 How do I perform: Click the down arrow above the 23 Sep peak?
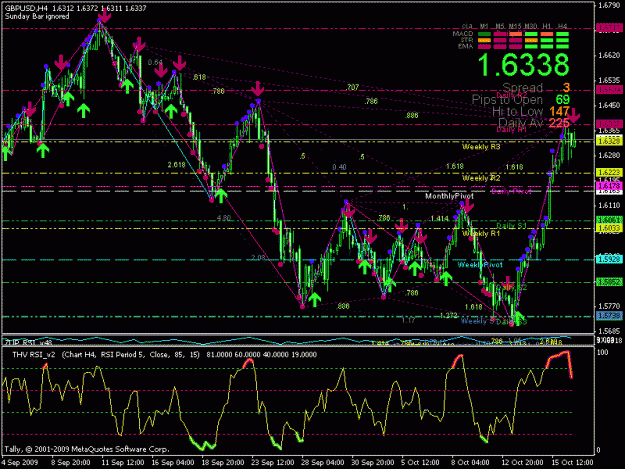[258, 88]
